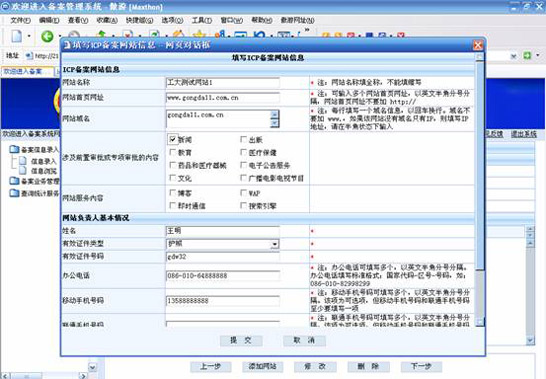Click the main page scrollbar's bottom arrow
546x379 pixels.
(x=530, y=340)
